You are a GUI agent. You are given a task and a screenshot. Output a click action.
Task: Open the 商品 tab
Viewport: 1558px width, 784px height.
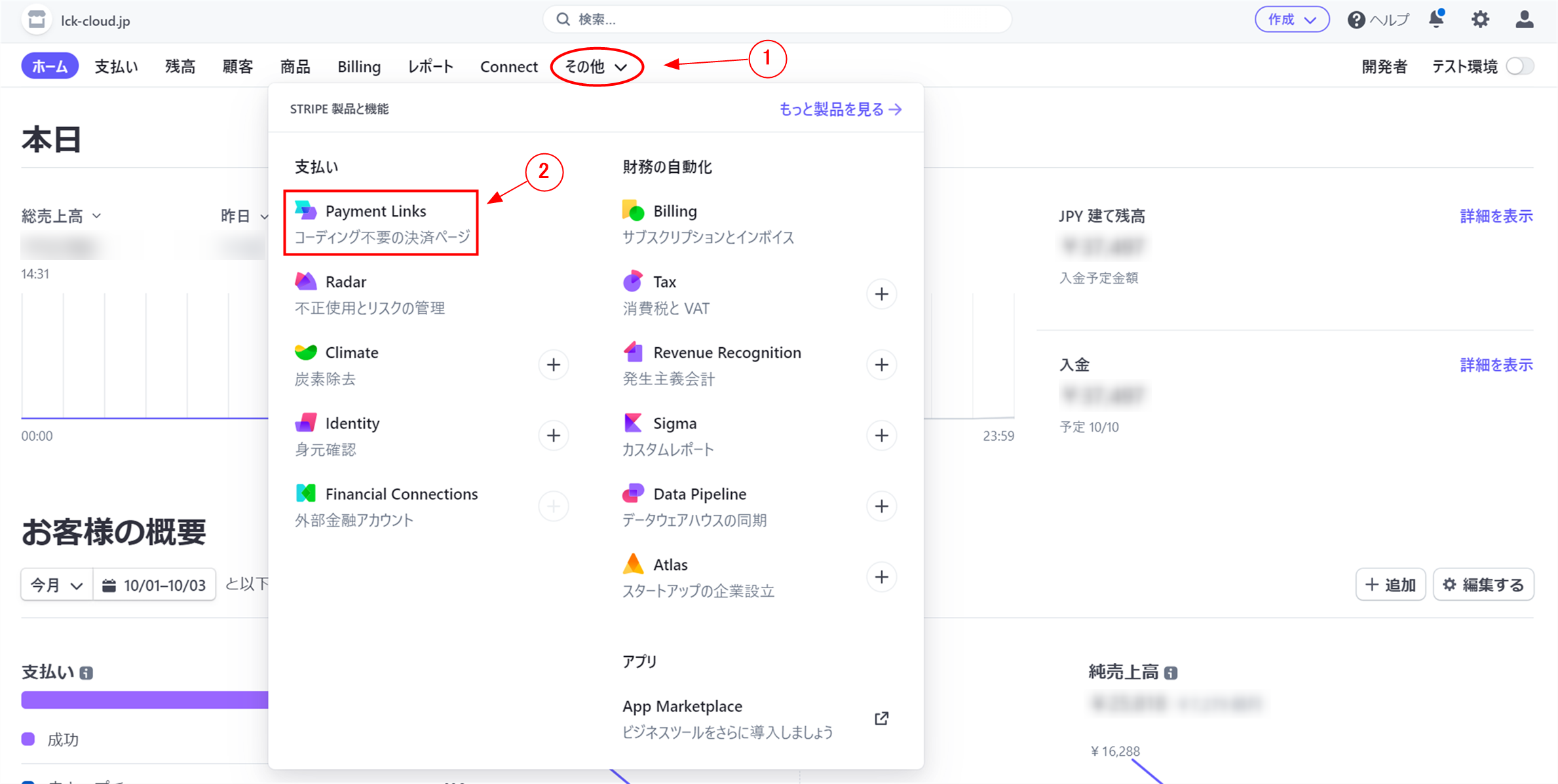295,66
